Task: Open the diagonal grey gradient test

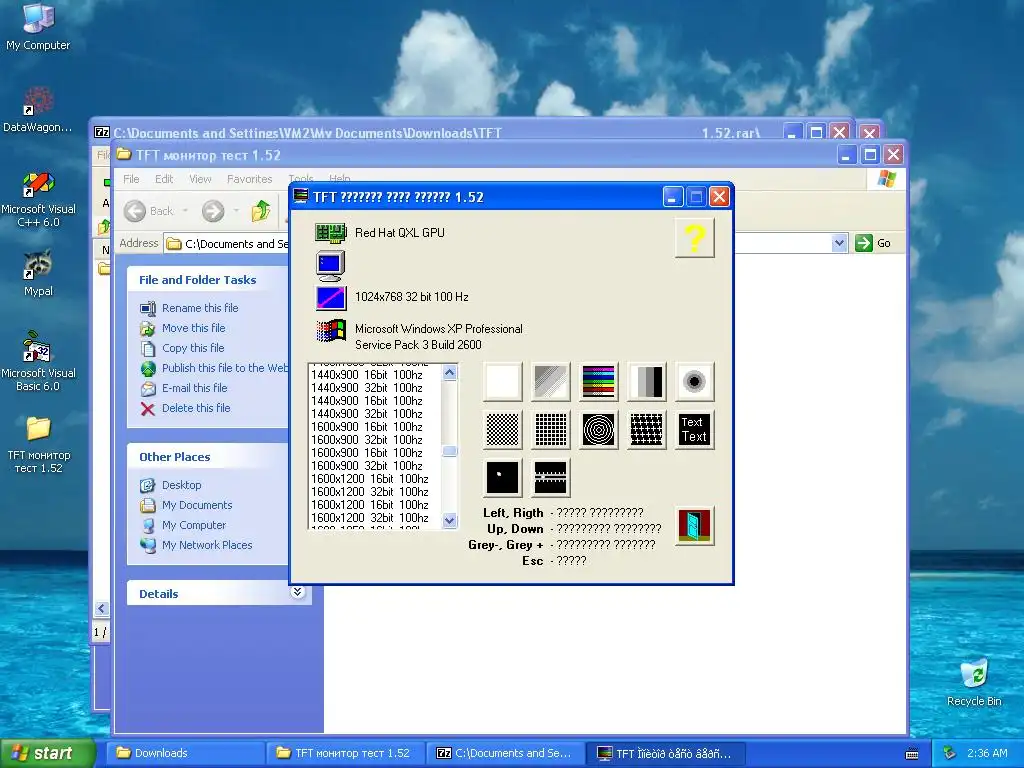Action: (x=551, y=381)
